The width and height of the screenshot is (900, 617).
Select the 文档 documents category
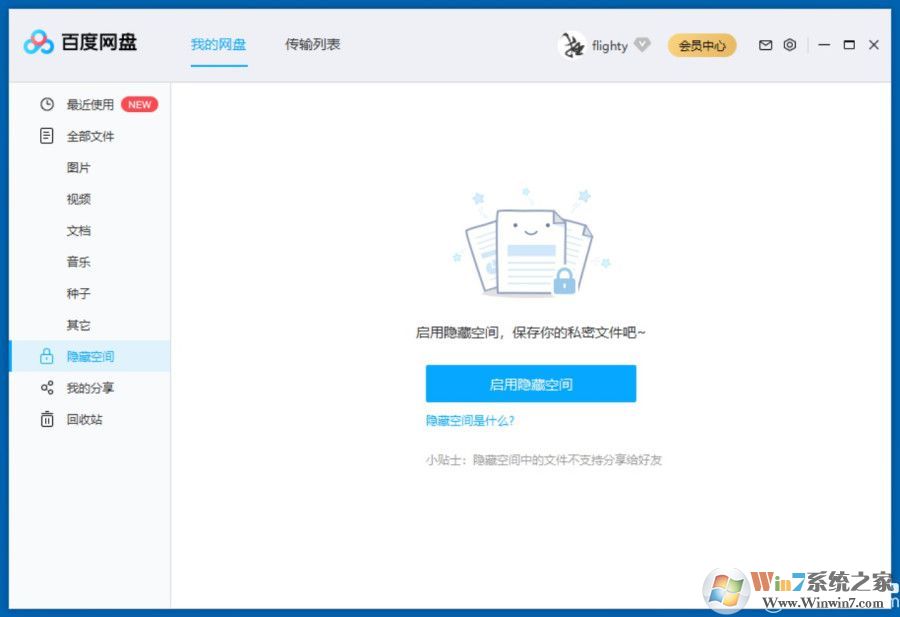pos(80,230)
